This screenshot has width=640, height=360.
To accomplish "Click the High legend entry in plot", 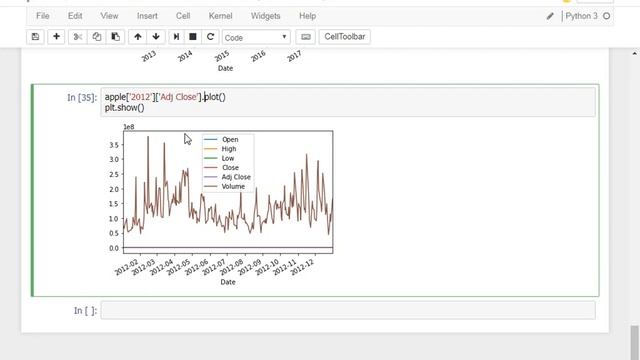I will [229, 149].
